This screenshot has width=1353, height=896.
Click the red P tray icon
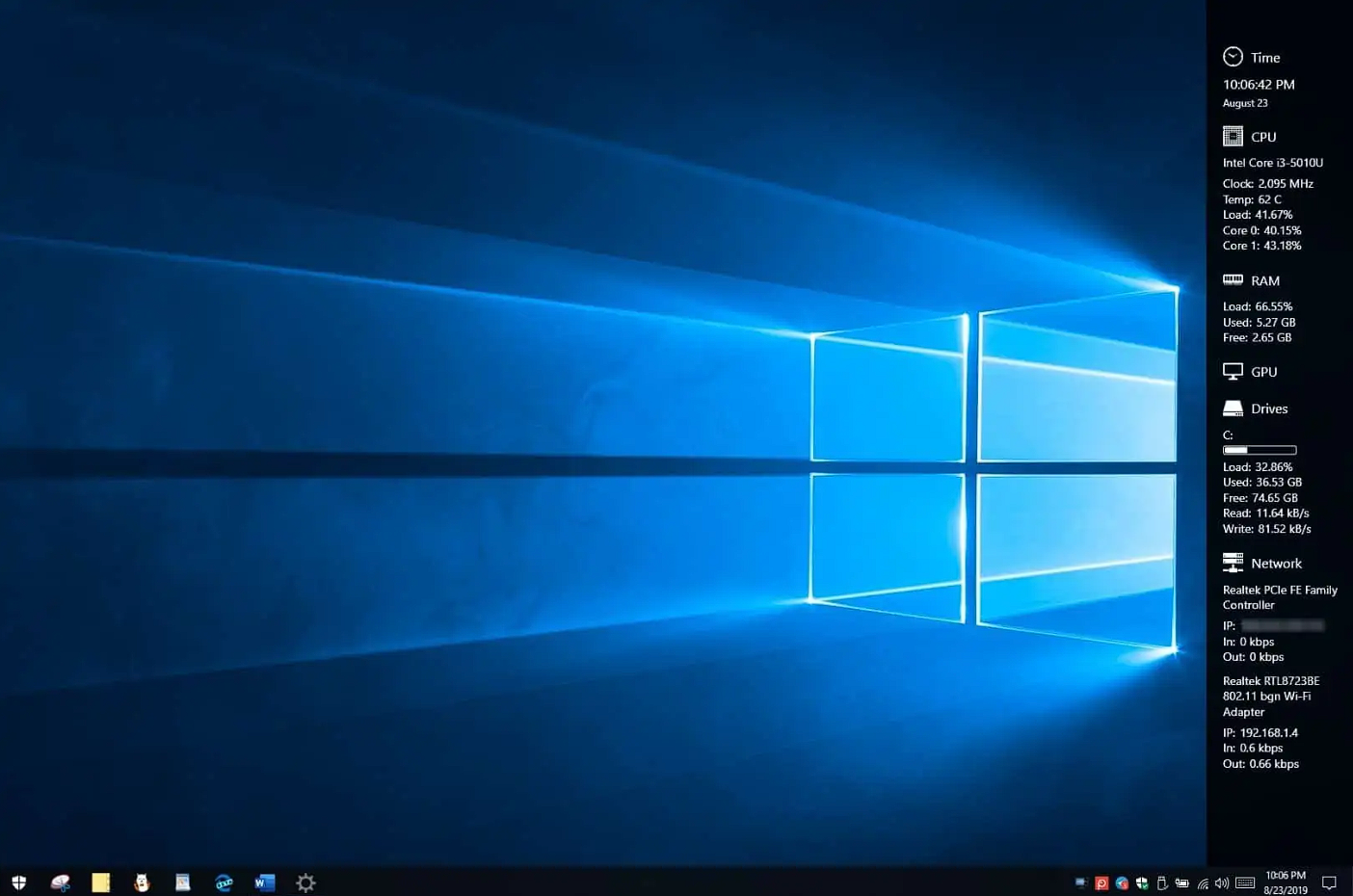1101,883
